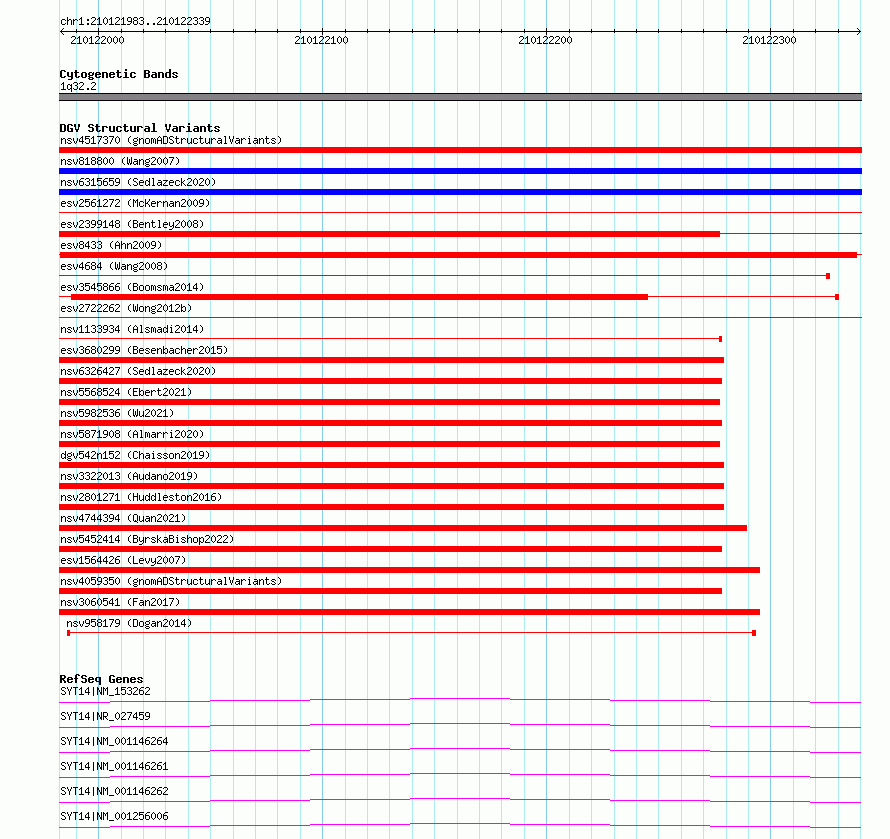This screenshot has height=839, width=890.
Task: Click the right end marker of nsv958179 (Dogan2014)
Action: coord(754,633)
